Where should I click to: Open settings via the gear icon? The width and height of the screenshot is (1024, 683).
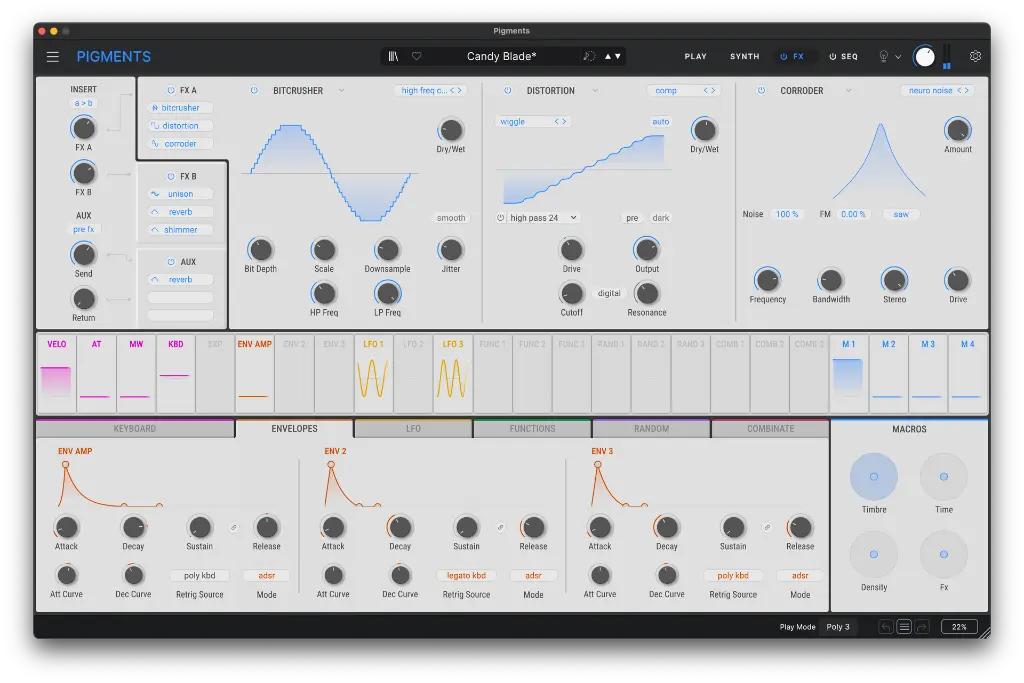[975, 56]
